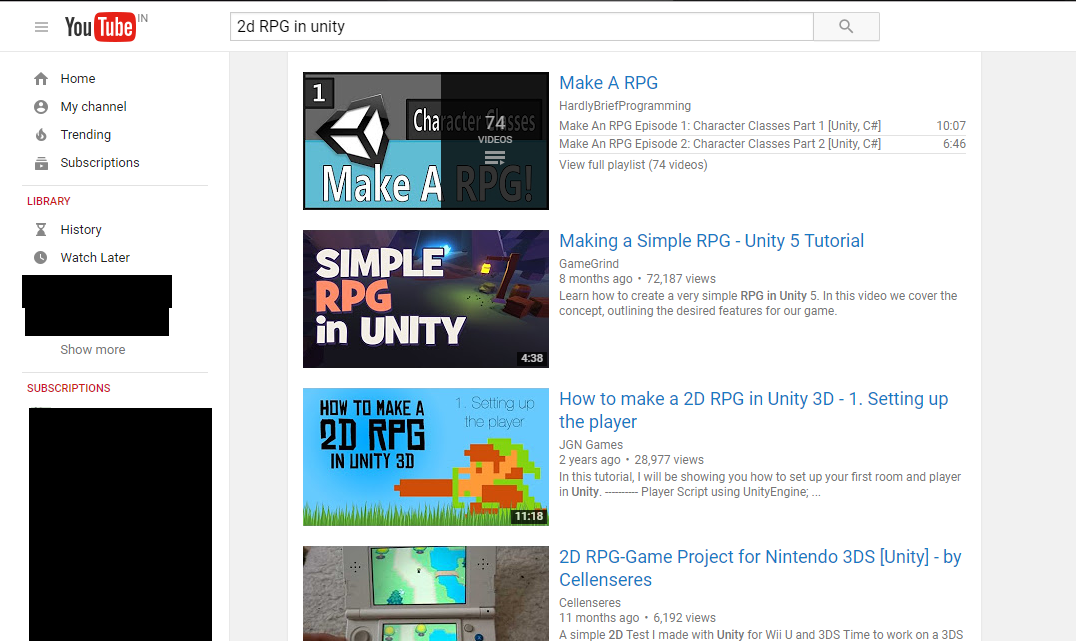Viewport: 1076px width, 641px height.
Task: Visit the Cellenseres channel link
Action: coord(590,603)
